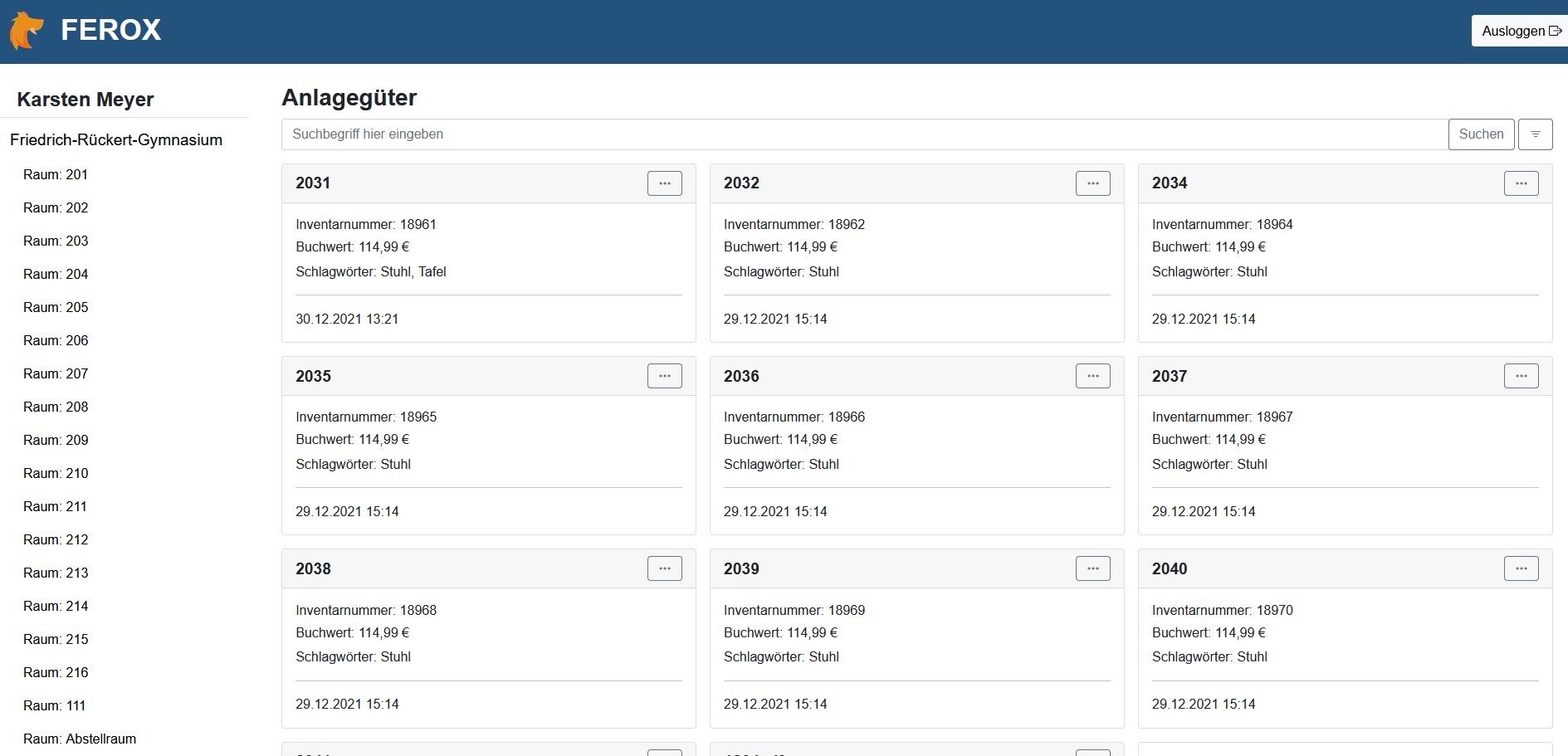Open the three-dot menu for asset 2036
Screen dimensions: 1568x756
[1092, 376]
